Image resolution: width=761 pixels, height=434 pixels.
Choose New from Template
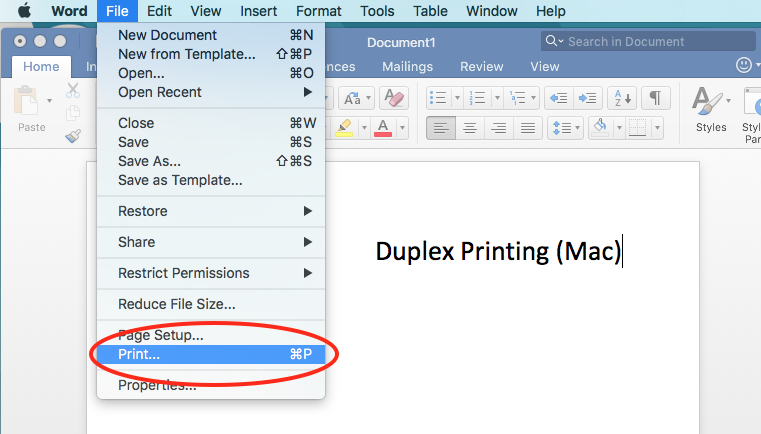pos(211,54)
